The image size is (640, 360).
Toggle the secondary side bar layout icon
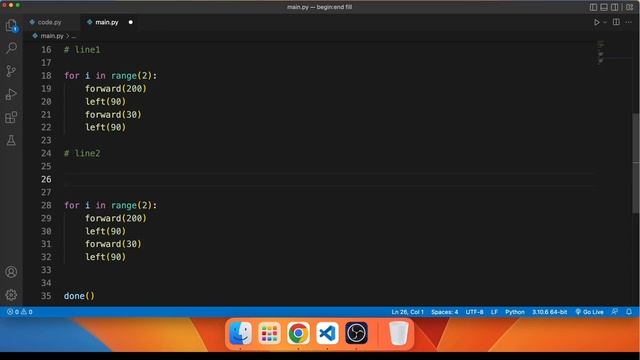tap(614, 7)
